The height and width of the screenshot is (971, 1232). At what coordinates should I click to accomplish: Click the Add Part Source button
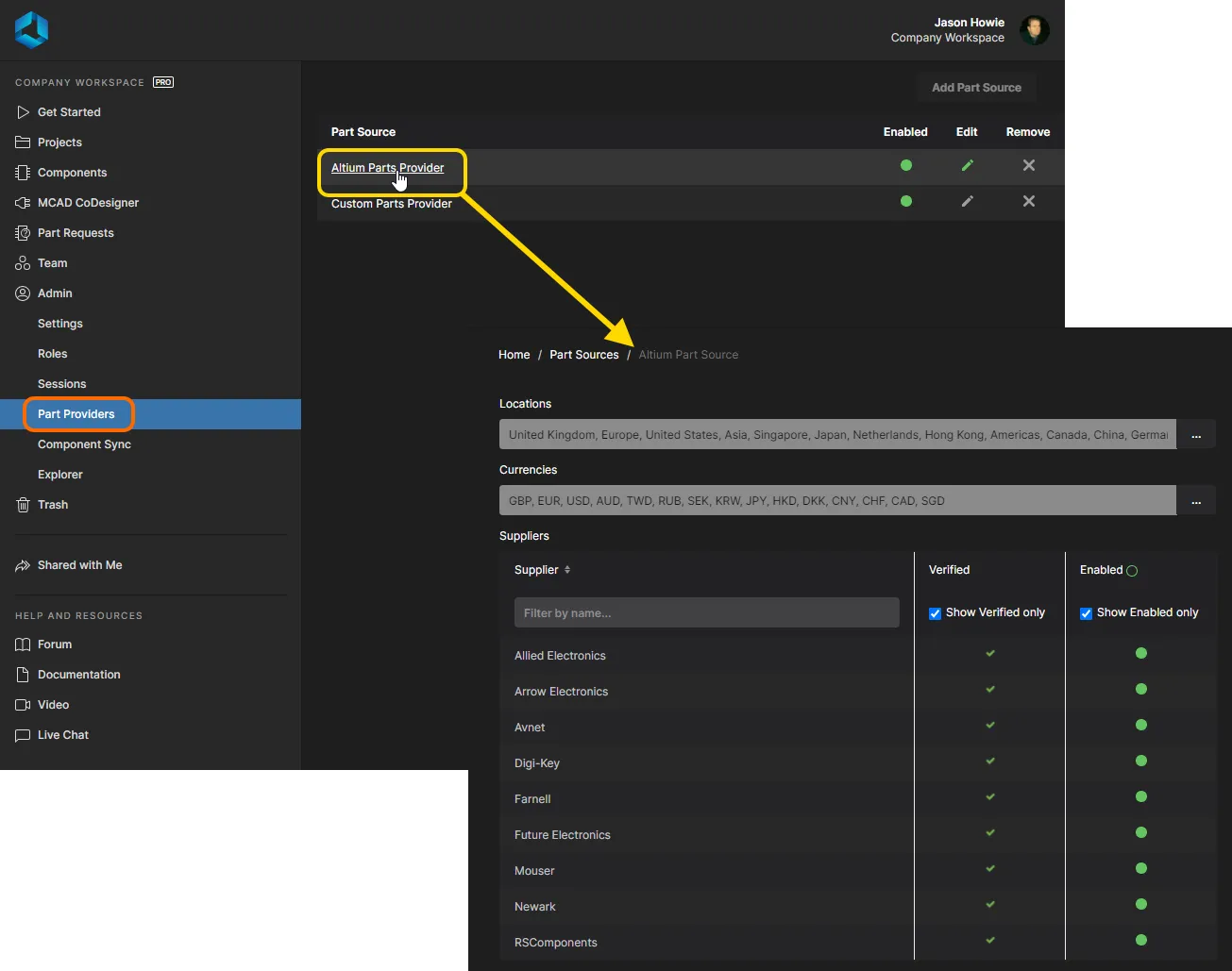[976, 88]
